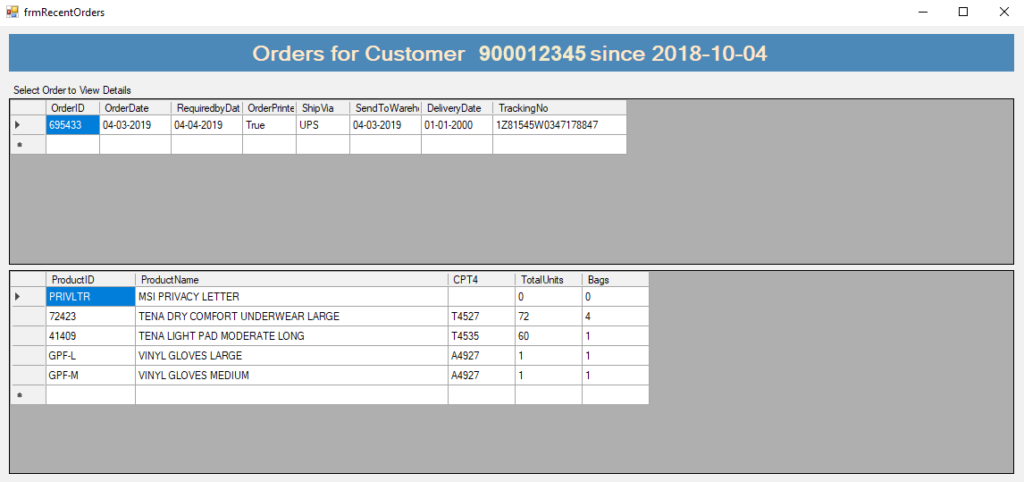The image size is (1024, 482).
Task: Sort products by ProductName header
Action: pyautogui.click(x=291, y=280)
